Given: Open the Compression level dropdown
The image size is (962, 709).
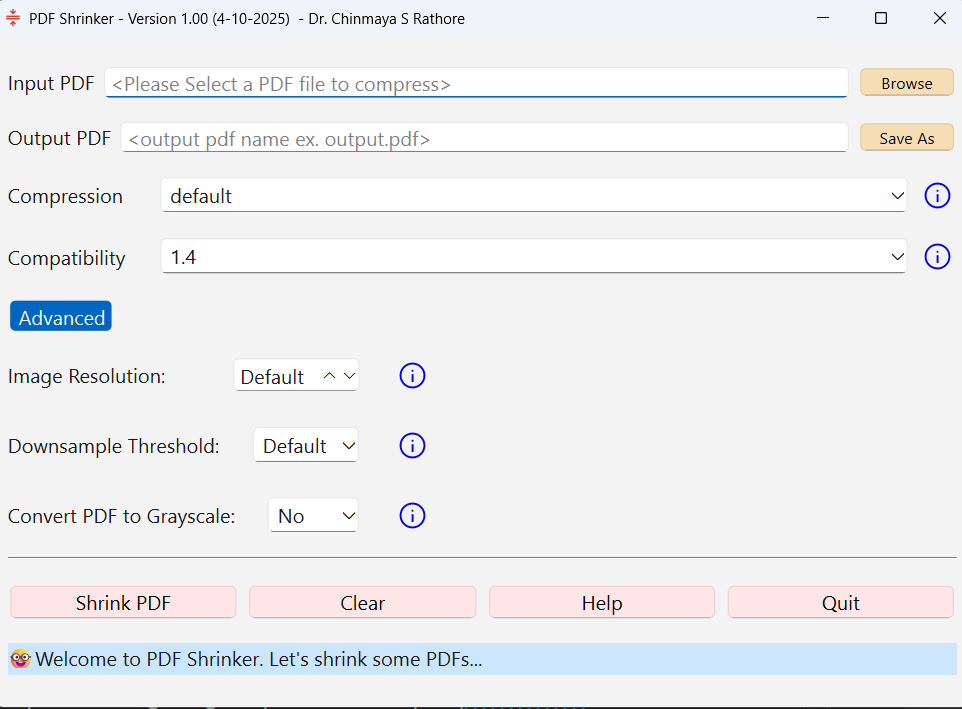Looking at the screenshot, I should click(x=533, y=196).
